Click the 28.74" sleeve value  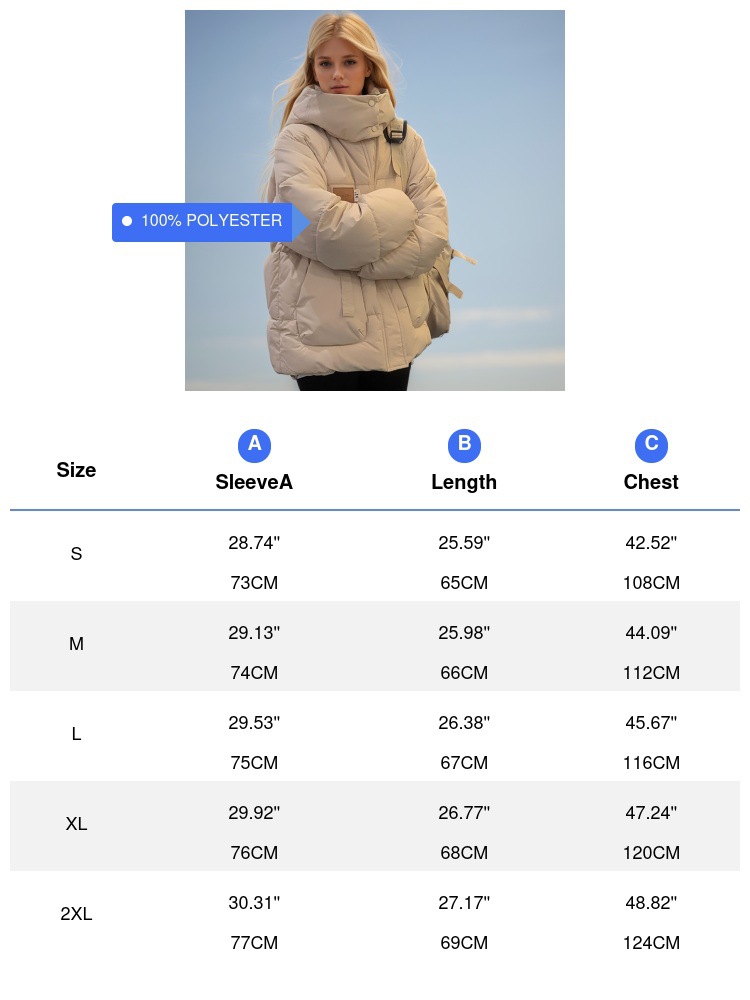coord(254,543)
